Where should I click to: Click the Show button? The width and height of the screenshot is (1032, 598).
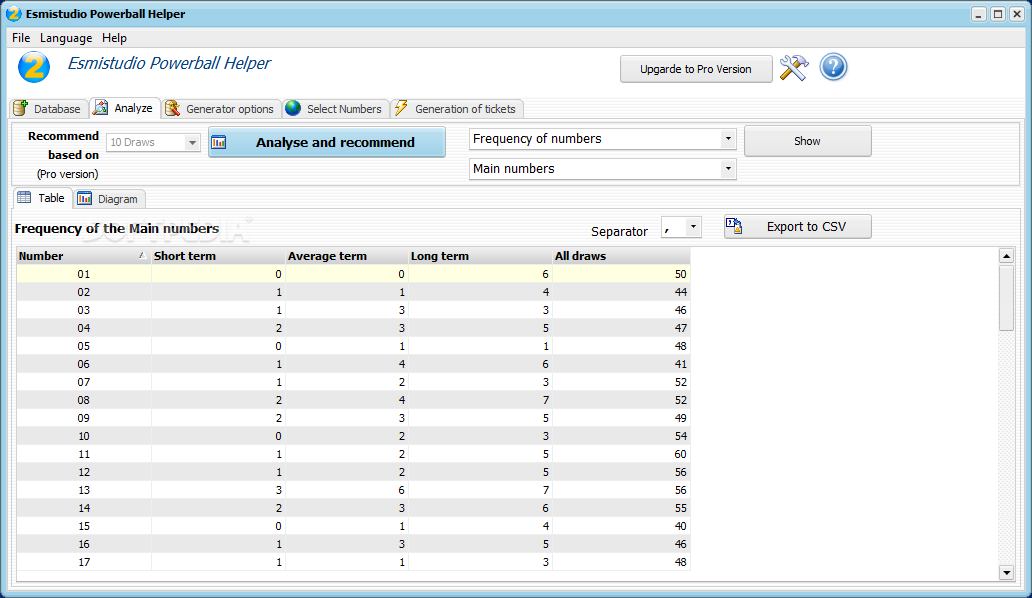(x=808, y=141)
